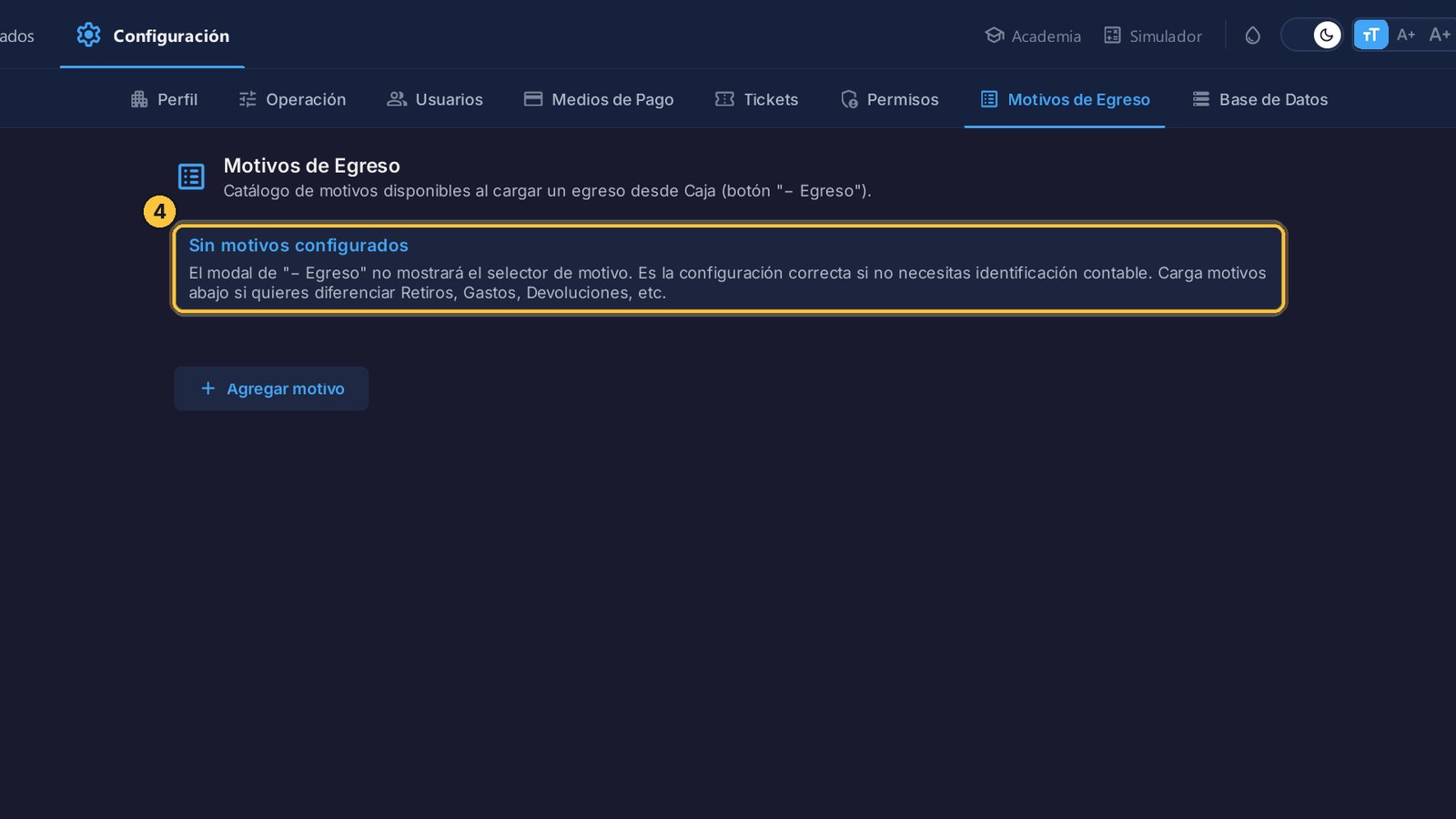This screenshot has width=1456, height=819.
Task: Select the largest A+ text size
Action: (1440, 35)
